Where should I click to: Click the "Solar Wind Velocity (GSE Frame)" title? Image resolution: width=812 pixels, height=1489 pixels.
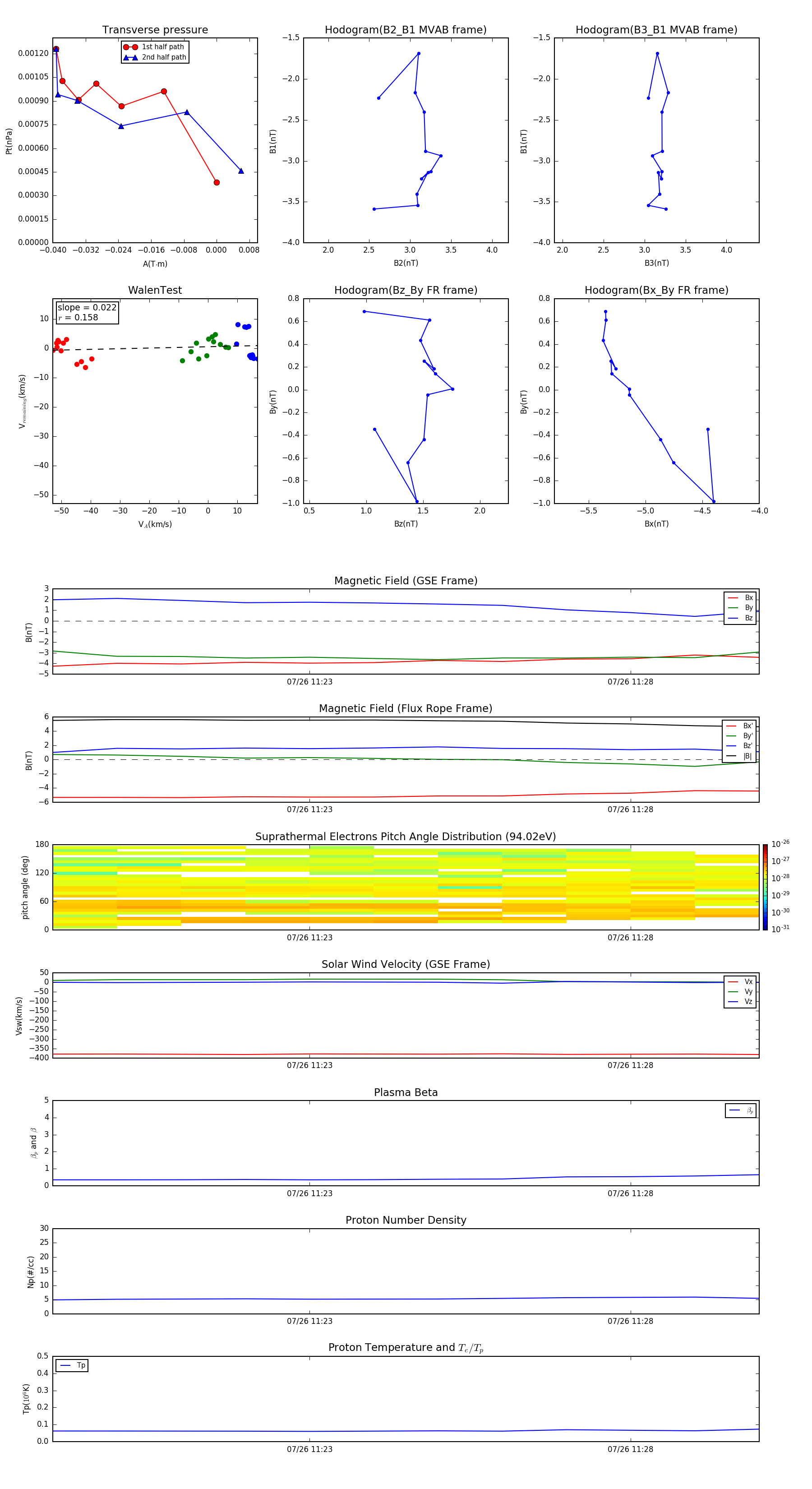tap(406, 964)
